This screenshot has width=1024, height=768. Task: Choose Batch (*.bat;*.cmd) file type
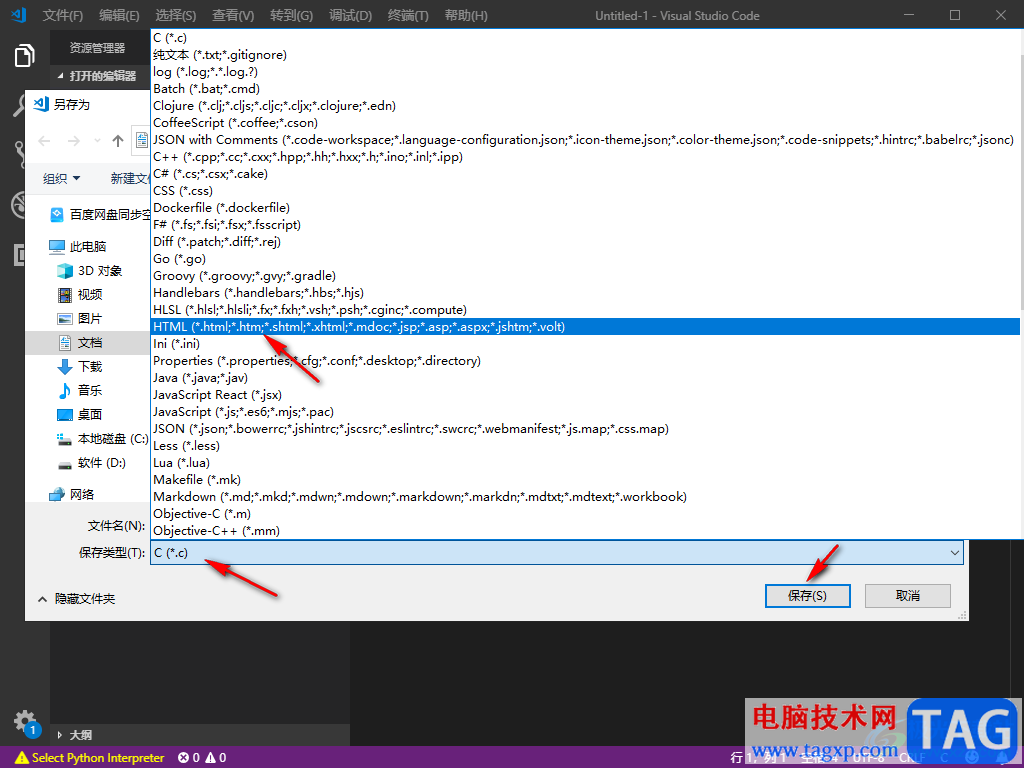pyautogui.click(x=585, y=89)
